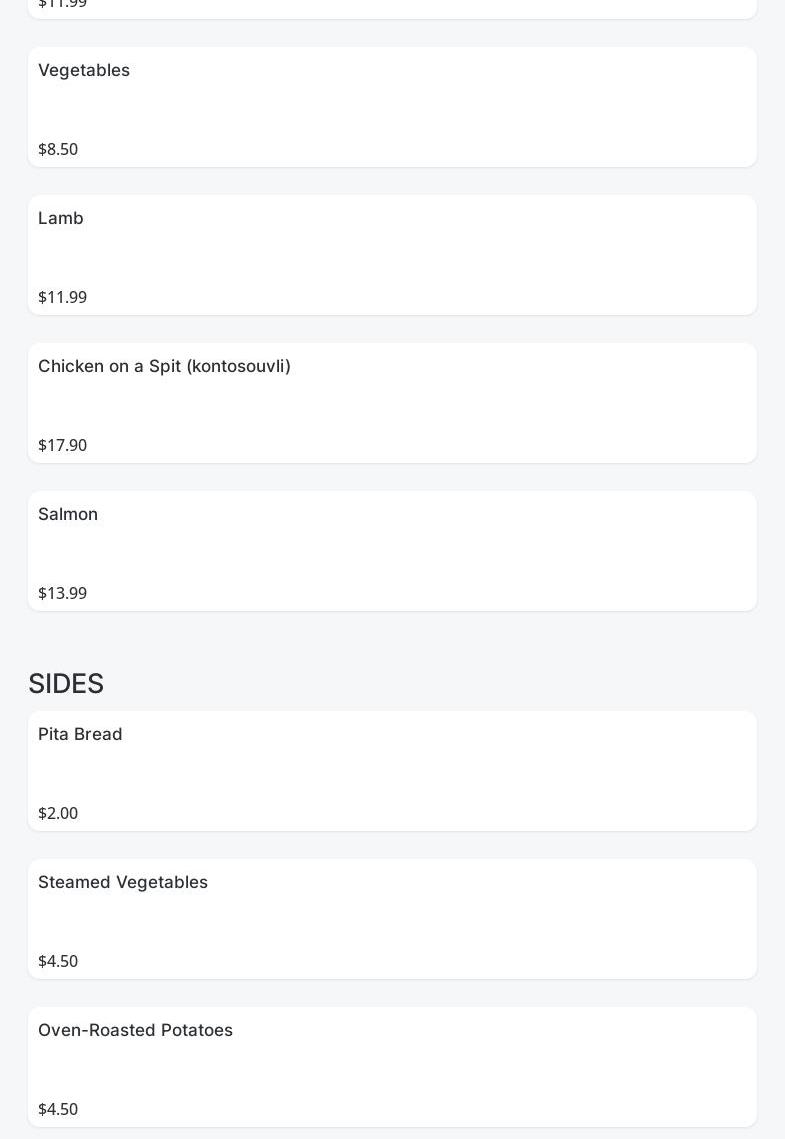The image size is (785, 1139).
Task: Select the $2.00 Pita Bread price
Action: tap(58, 813)
